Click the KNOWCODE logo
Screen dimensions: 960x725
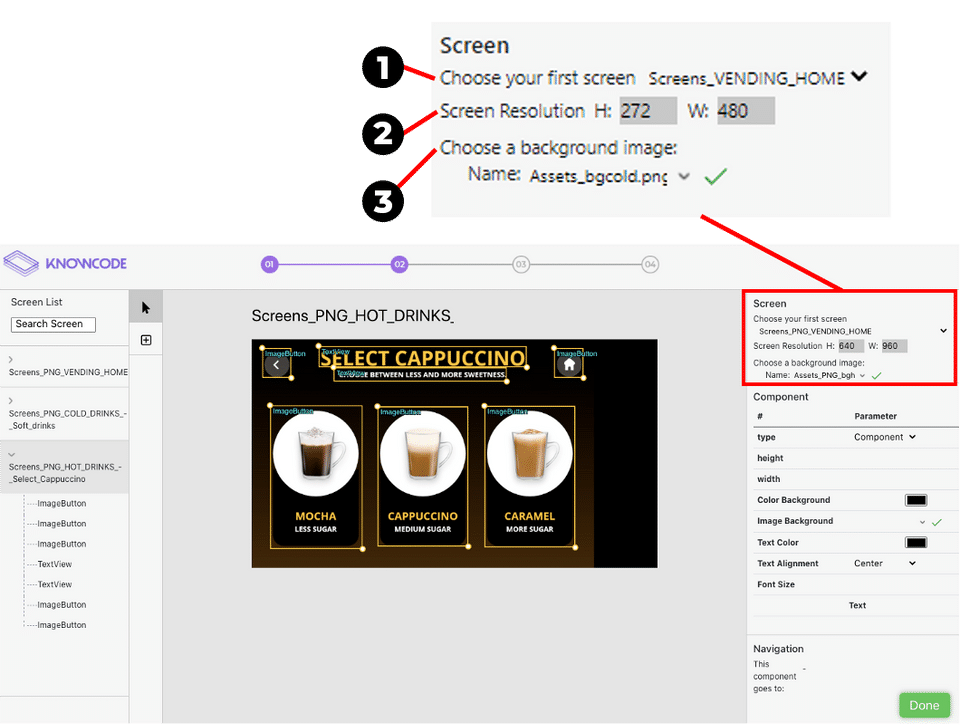(x=66, y=263)
